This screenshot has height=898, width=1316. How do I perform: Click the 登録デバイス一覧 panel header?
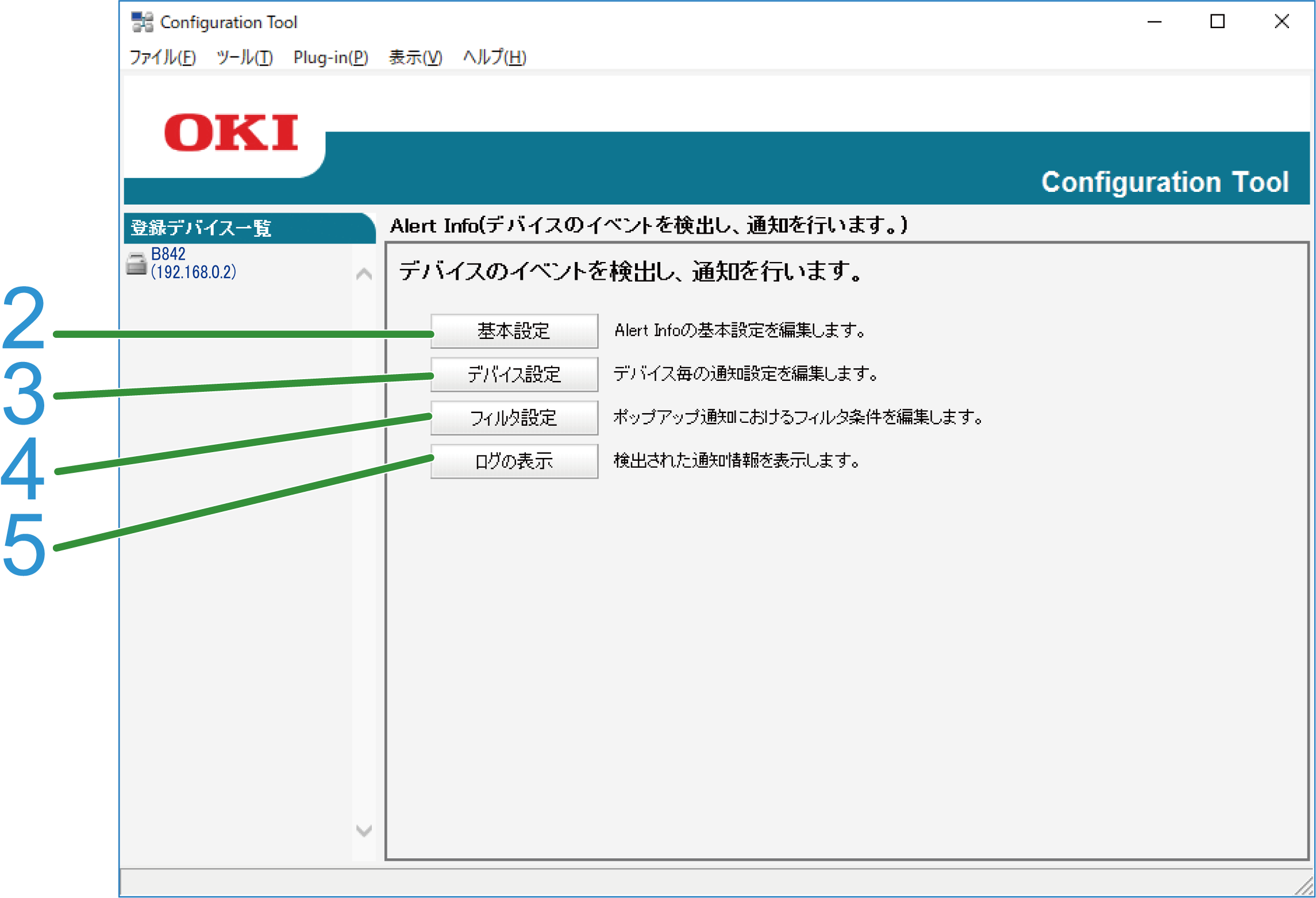[249, 228]
